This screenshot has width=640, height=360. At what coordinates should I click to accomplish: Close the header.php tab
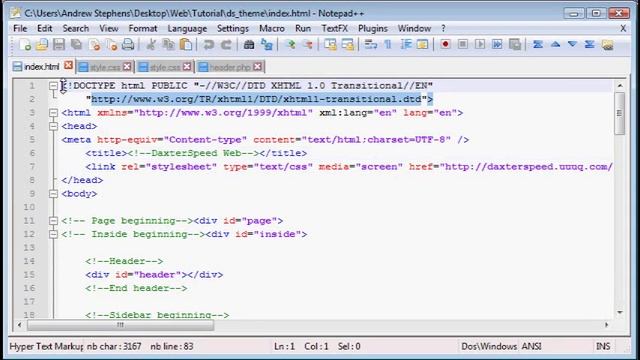click(x=257, y=66)
